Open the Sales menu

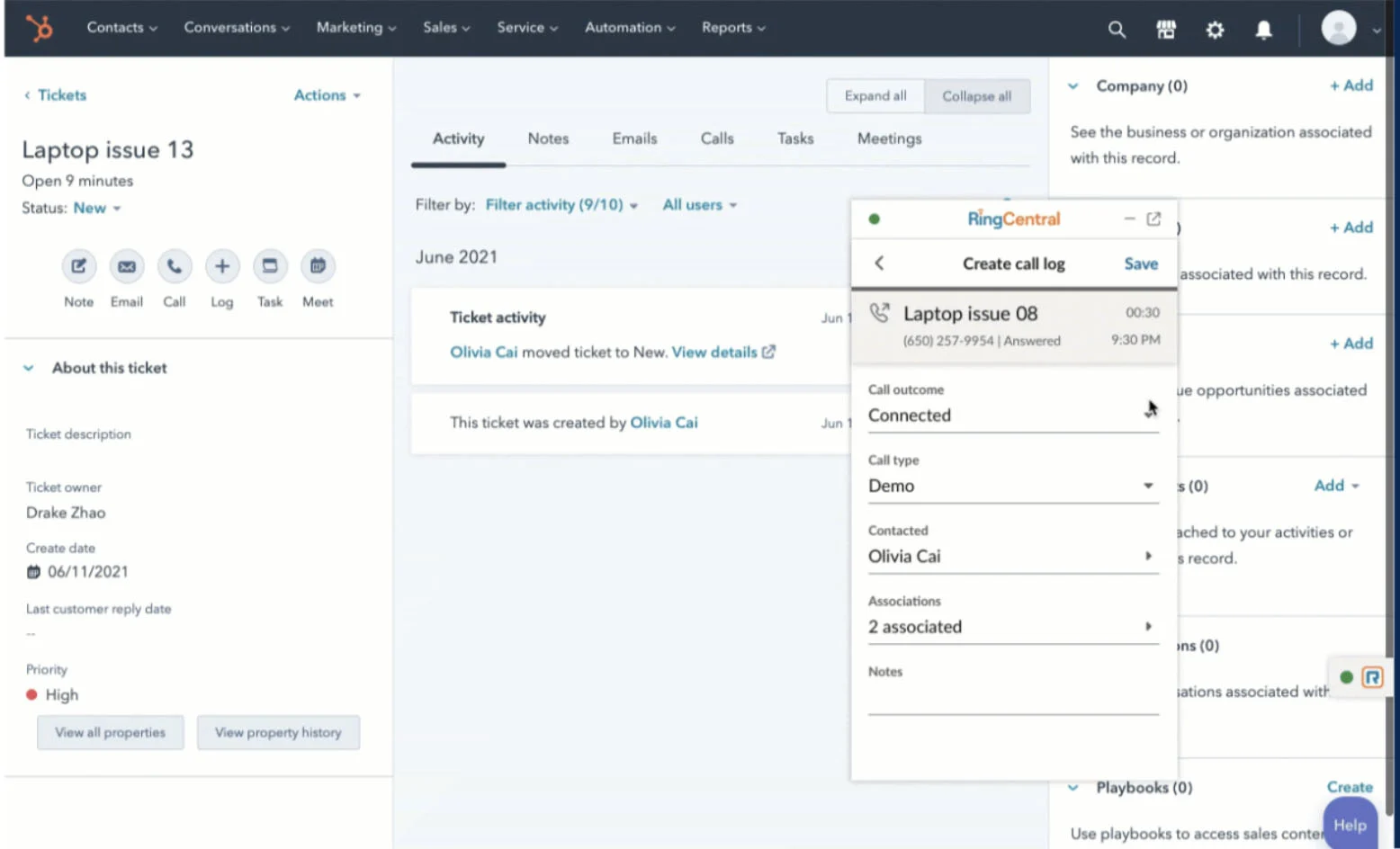[x=446, y=27]
